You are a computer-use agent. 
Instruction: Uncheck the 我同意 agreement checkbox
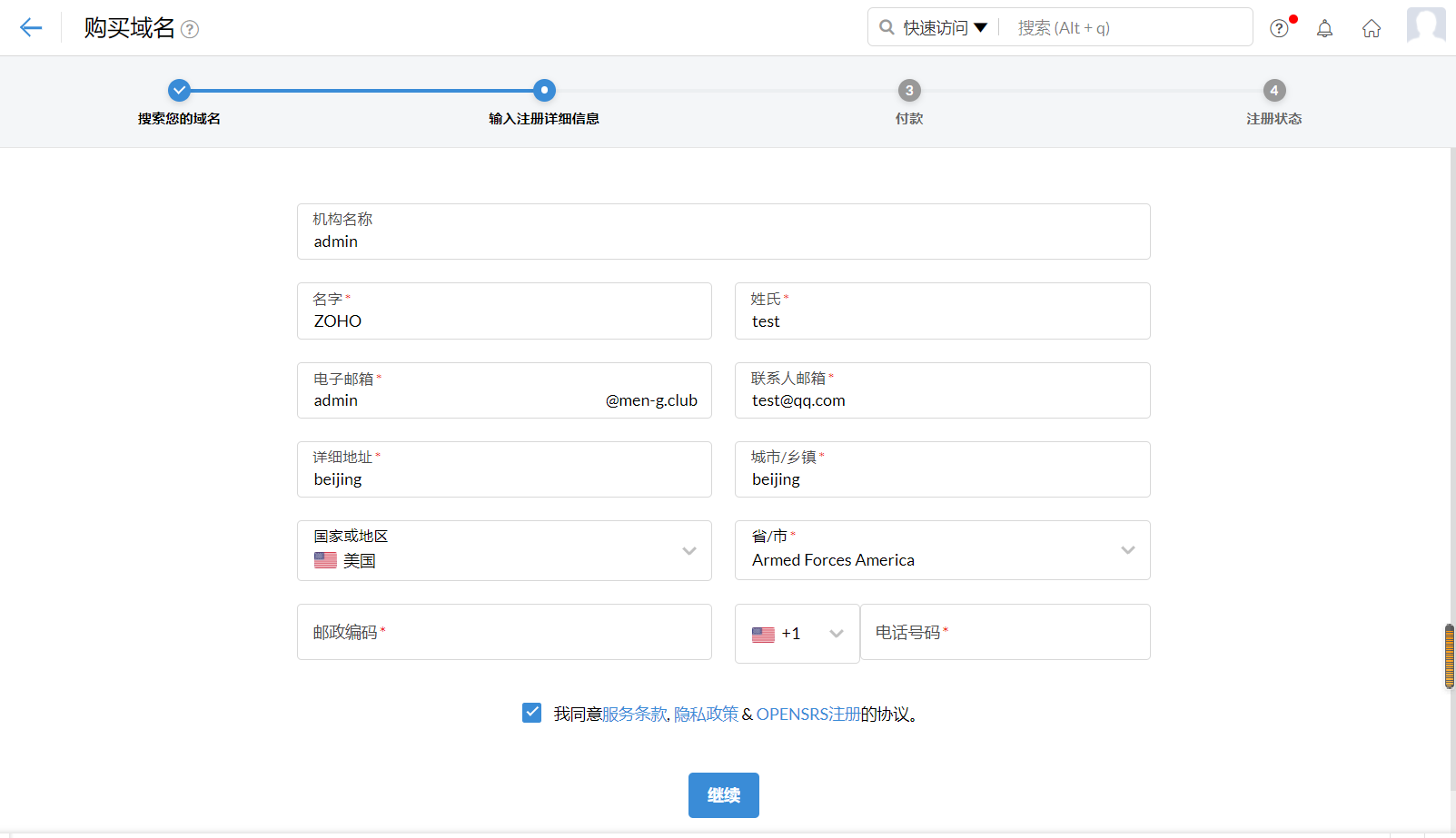tap(532, 713)
